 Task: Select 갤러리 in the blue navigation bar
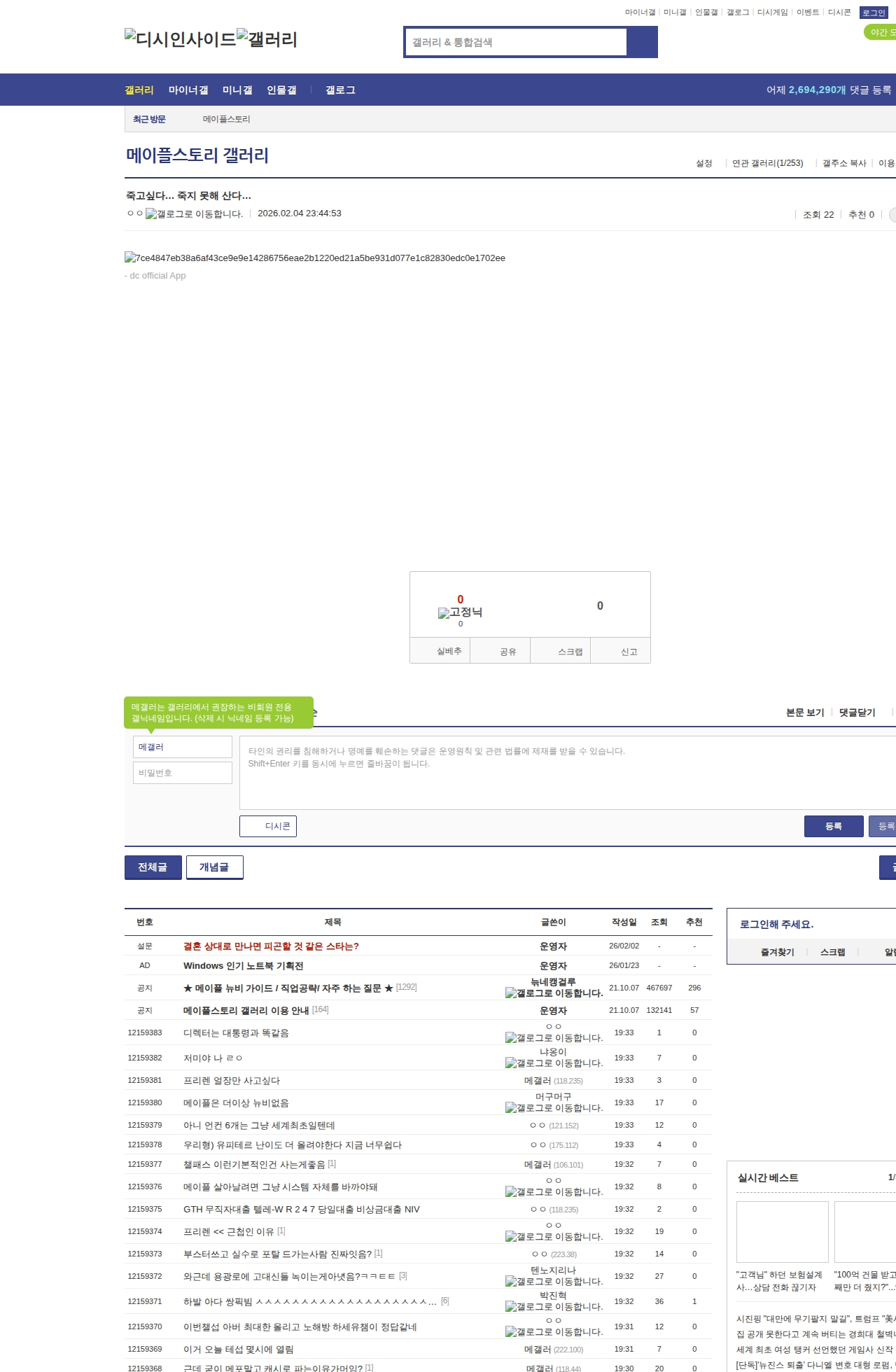[x=139, y=90]
